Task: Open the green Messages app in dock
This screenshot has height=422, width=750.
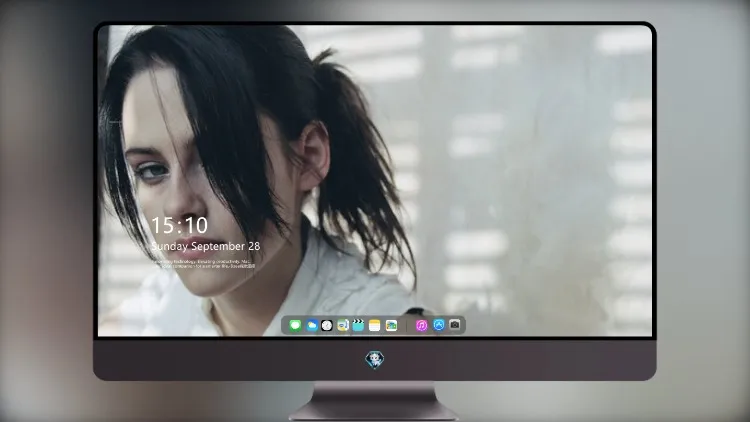Action: point(295,325)
